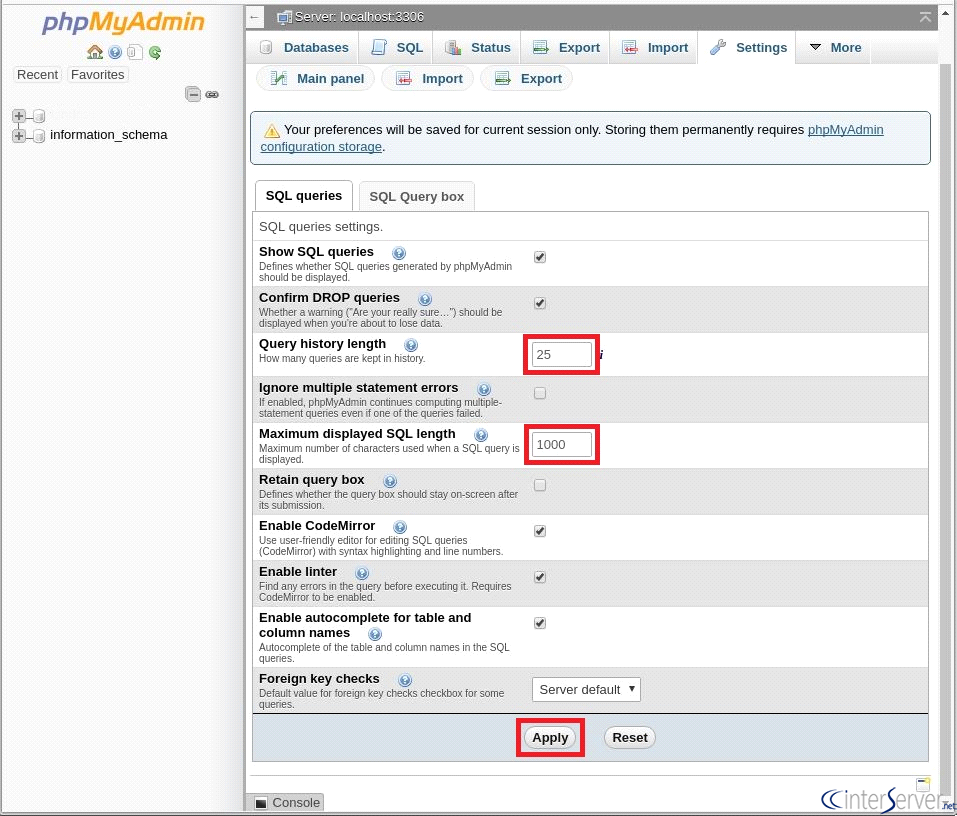Toggle the link with main panel icon
The image size is (957, 816).
tap(212, 95)
